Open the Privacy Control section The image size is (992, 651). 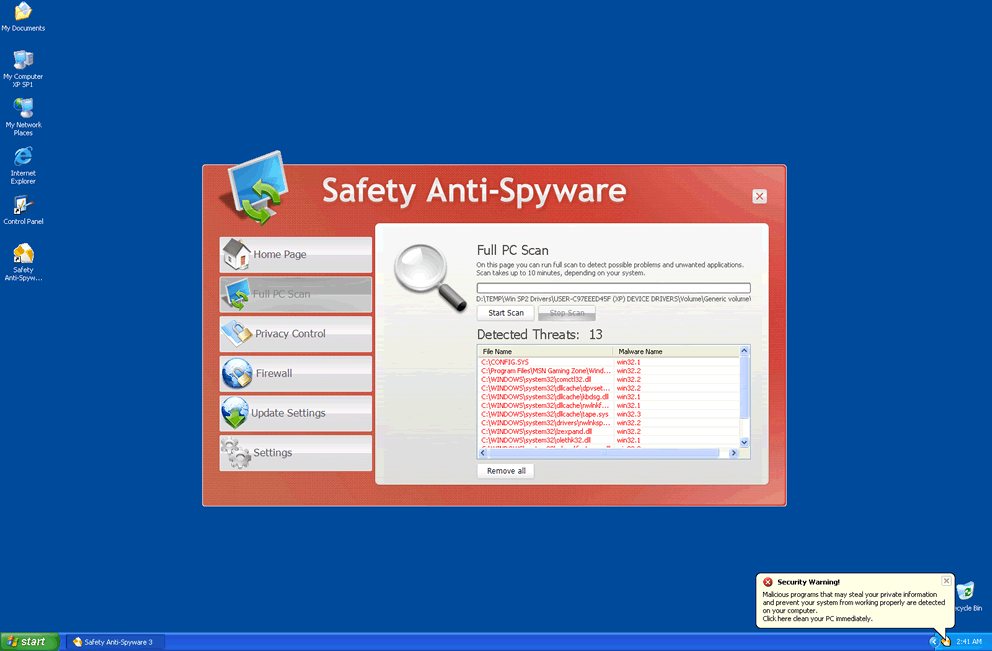pyautogui.click(x=295, y=334)
